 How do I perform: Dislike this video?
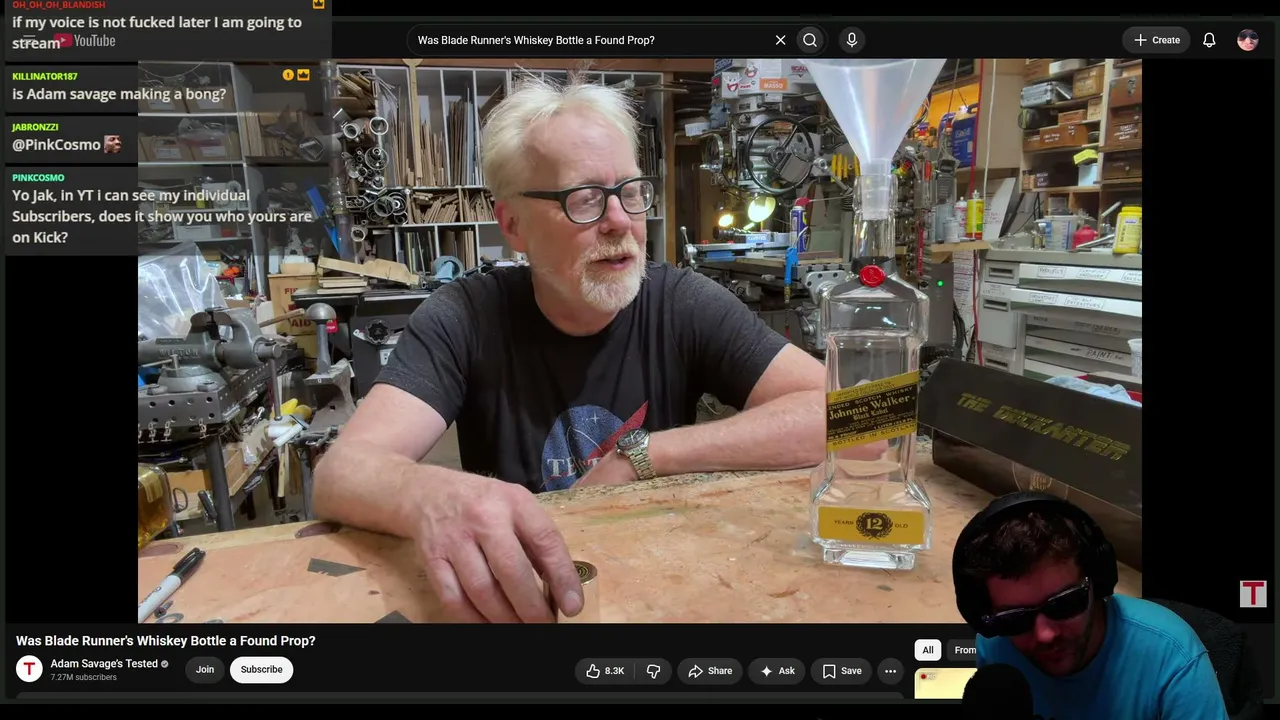click(653, 671)
